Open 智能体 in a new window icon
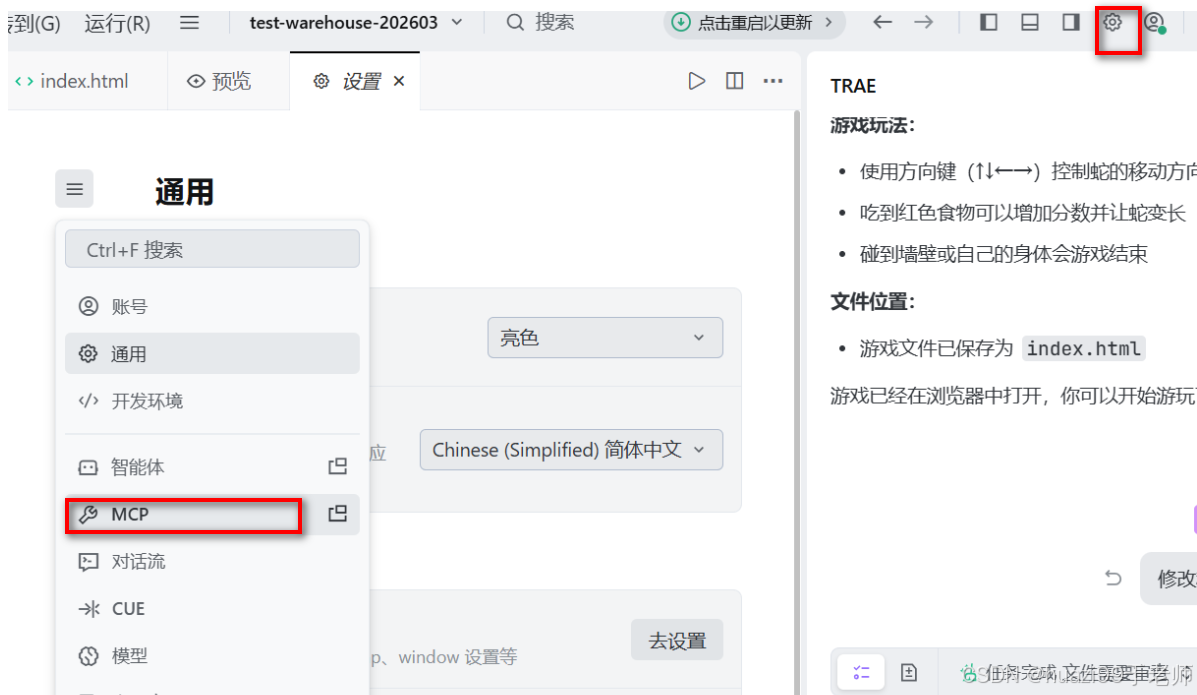 [x=337, y=467]
